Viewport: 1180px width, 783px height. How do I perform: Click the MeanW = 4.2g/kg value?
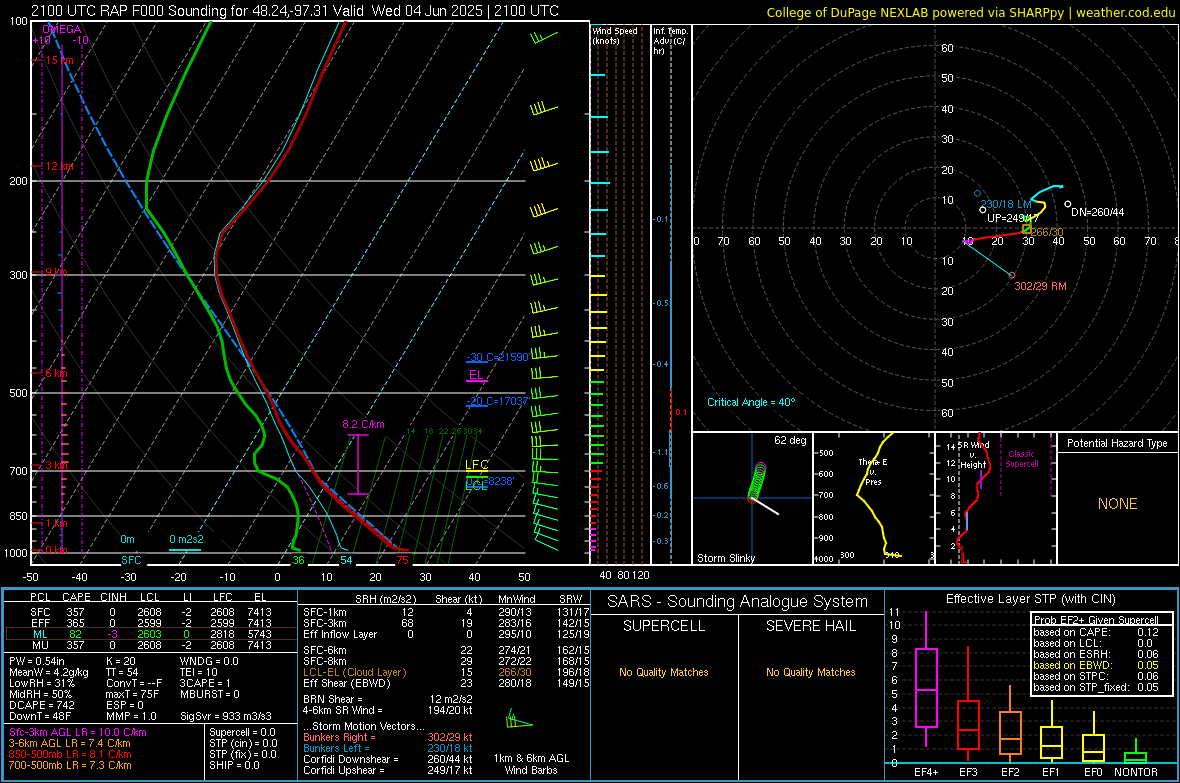(x=49, y=672)
